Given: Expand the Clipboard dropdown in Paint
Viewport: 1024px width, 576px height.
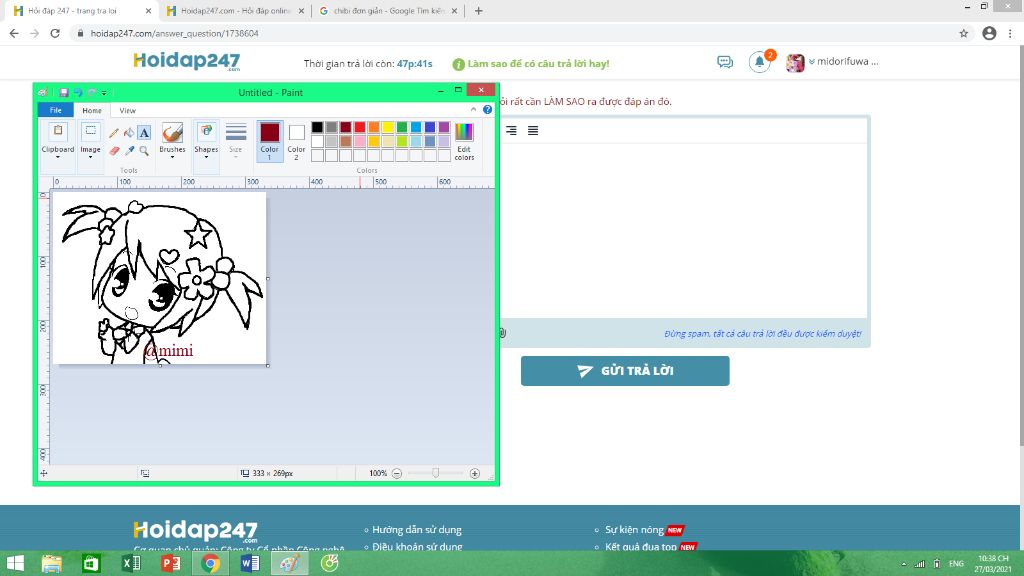Looking at the screenshot, I should [57, 157].
